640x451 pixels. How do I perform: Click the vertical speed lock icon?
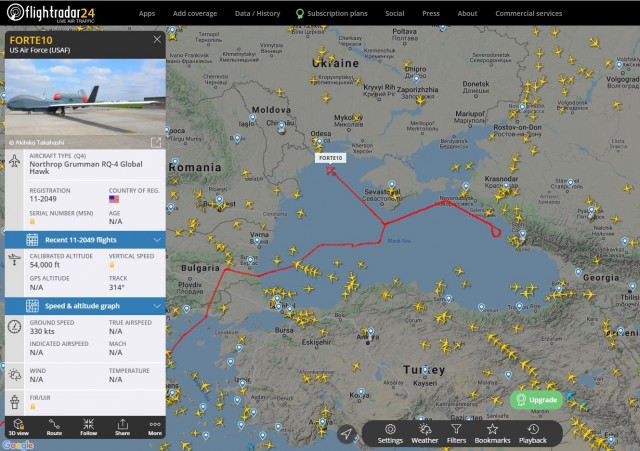[112, 265]
